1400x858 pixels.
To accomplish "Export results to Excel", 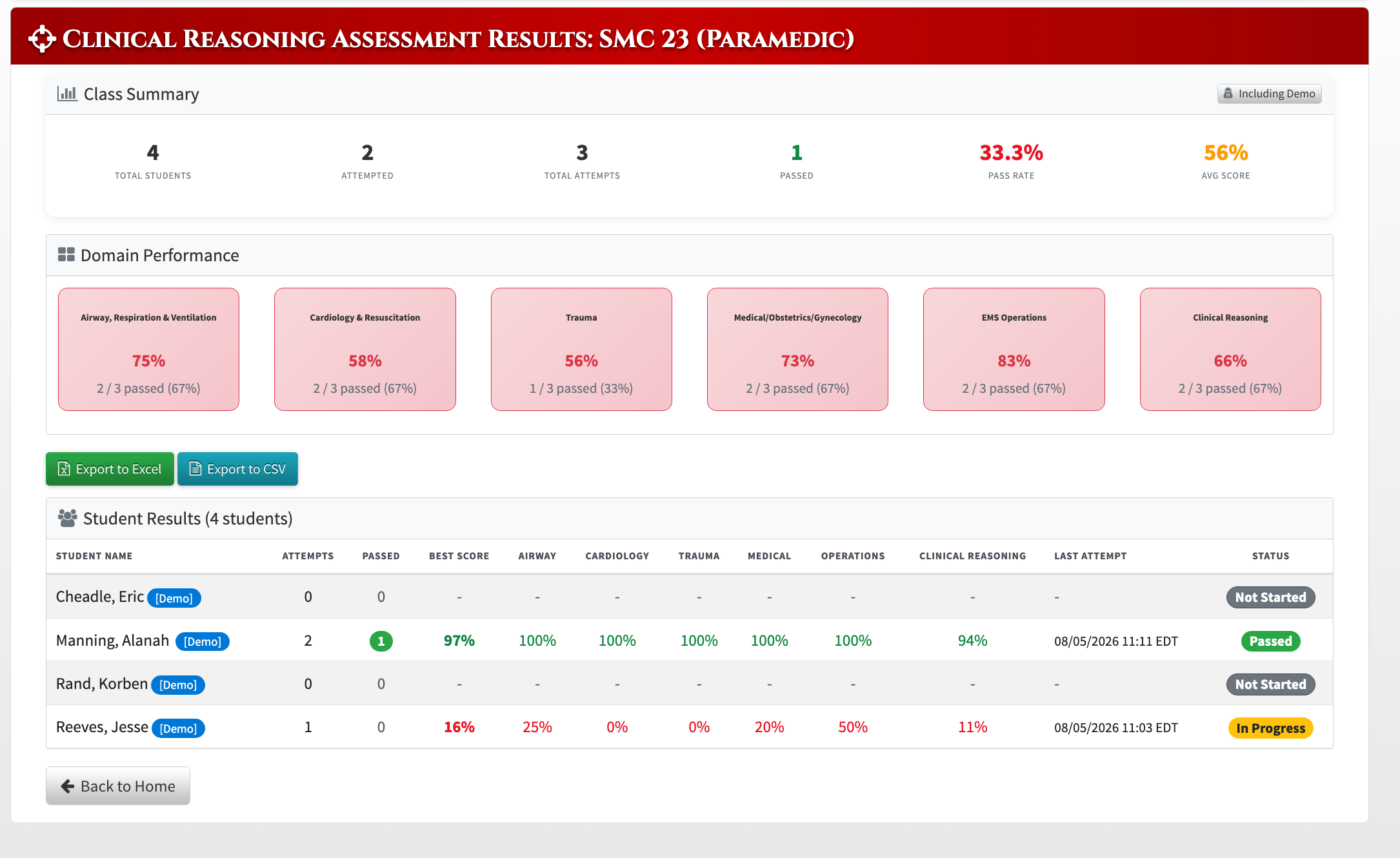I will [110, 469].
